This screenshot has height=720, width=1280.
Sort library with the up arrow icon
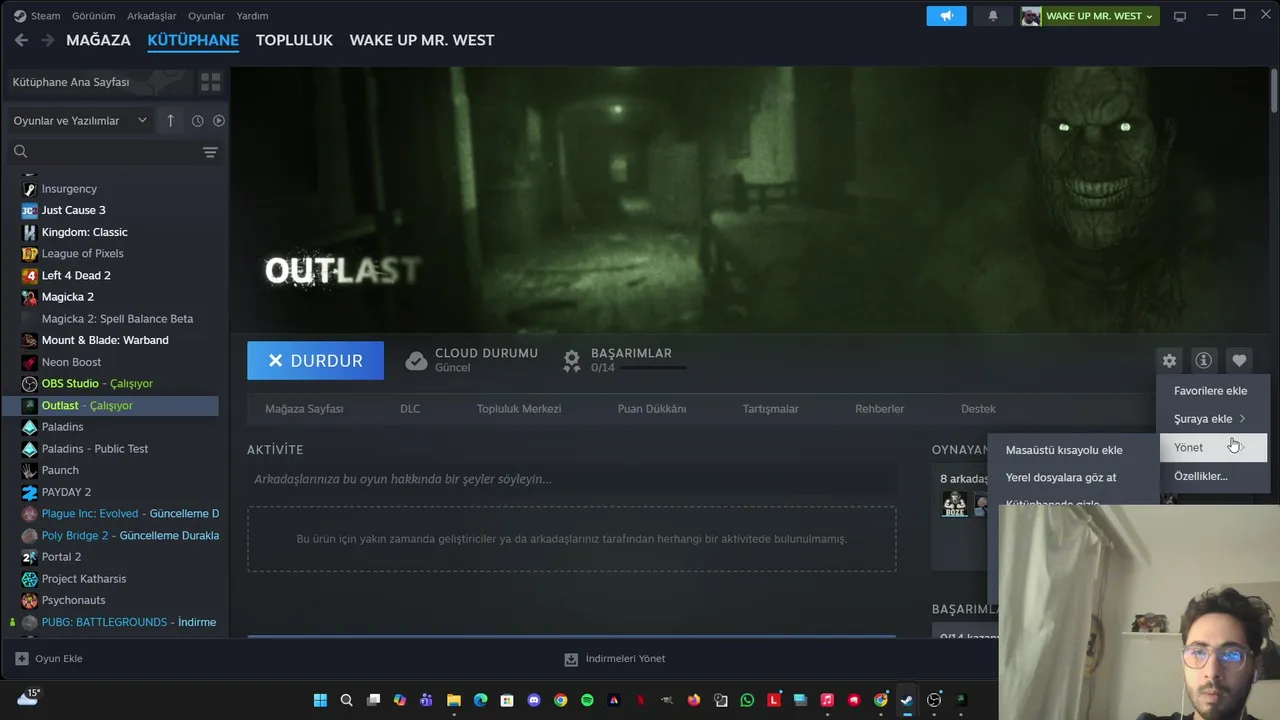point(170,121)
